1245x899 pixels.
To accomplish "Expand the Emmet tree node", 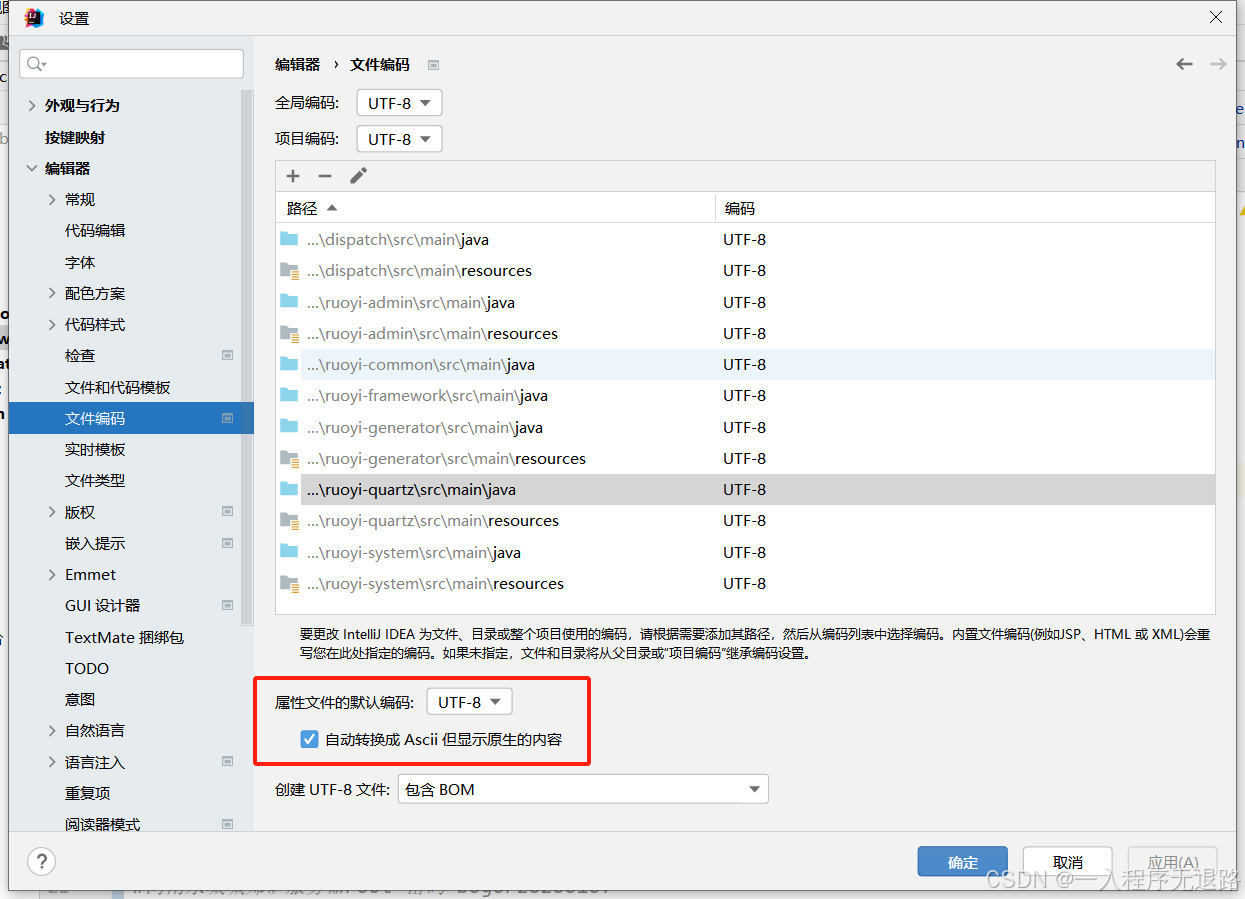I will [x=52, y=574].
